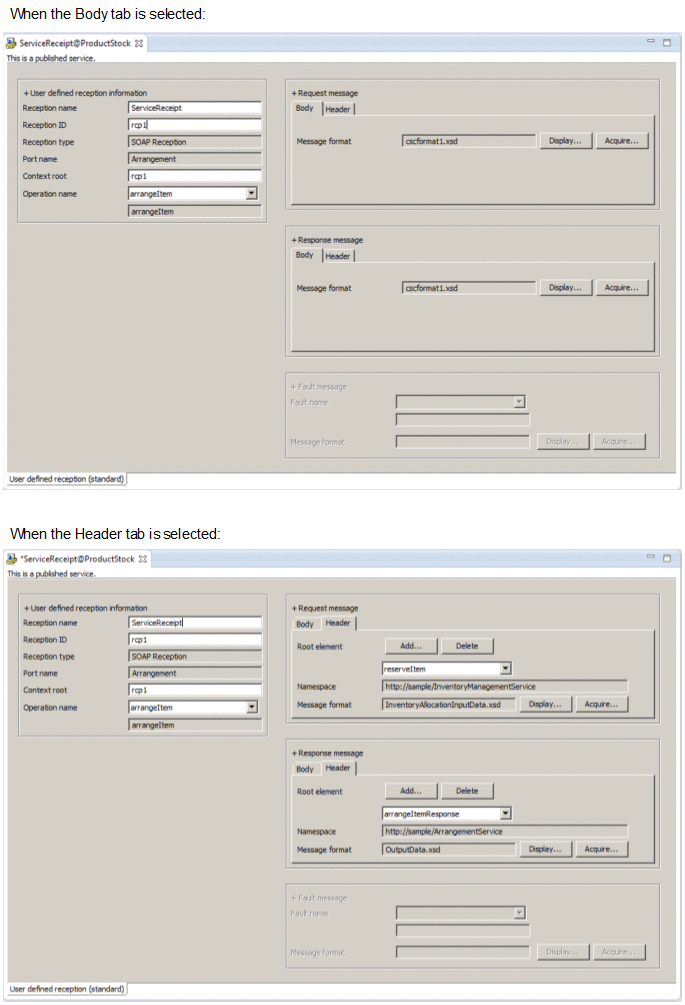
Task: Click Add... above the arrangeItemResponse dropdown
Action: pos(411,790)
